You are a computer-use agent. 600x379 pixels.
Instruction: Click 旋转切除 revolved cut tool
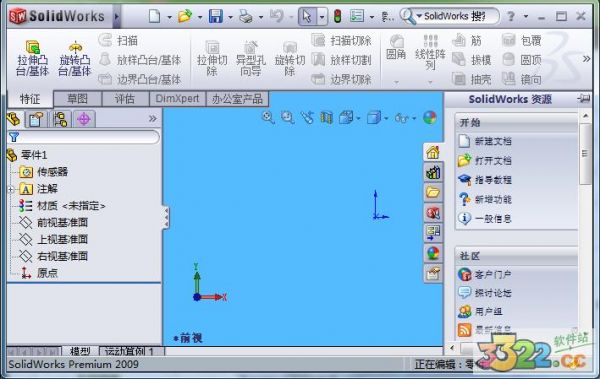click(290, 58)
